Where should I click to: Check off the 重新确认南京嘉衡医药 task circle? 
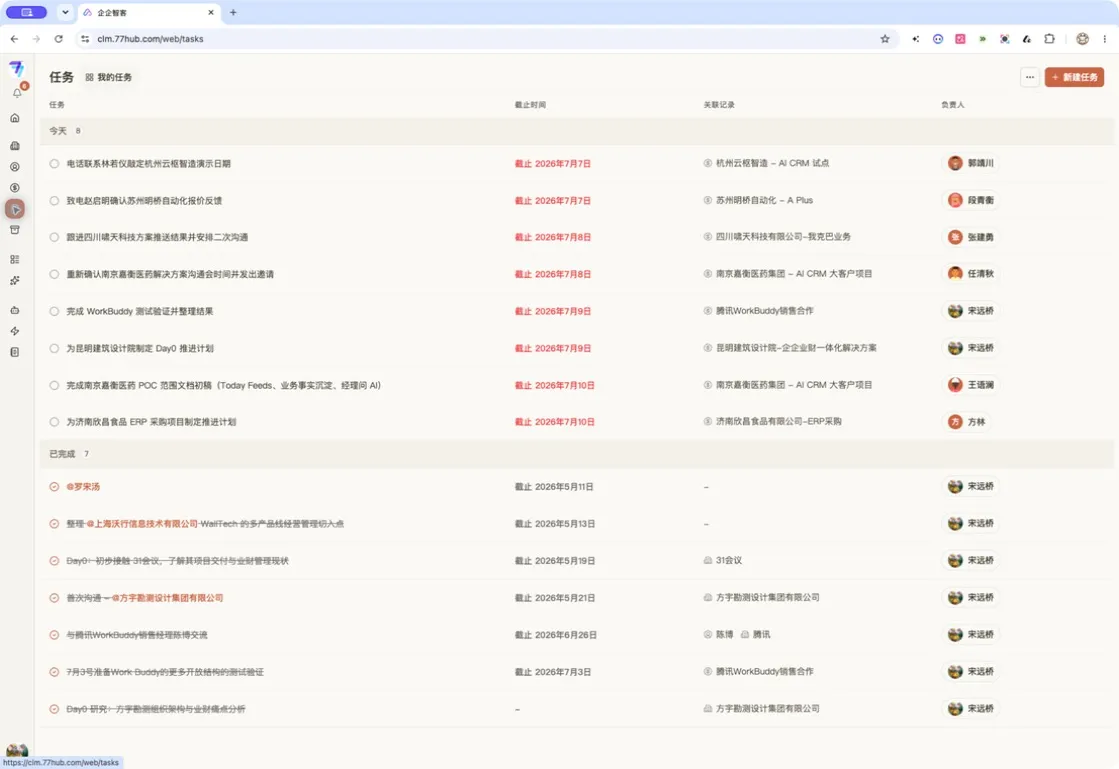pyautogui.click(x=54, y=274)
